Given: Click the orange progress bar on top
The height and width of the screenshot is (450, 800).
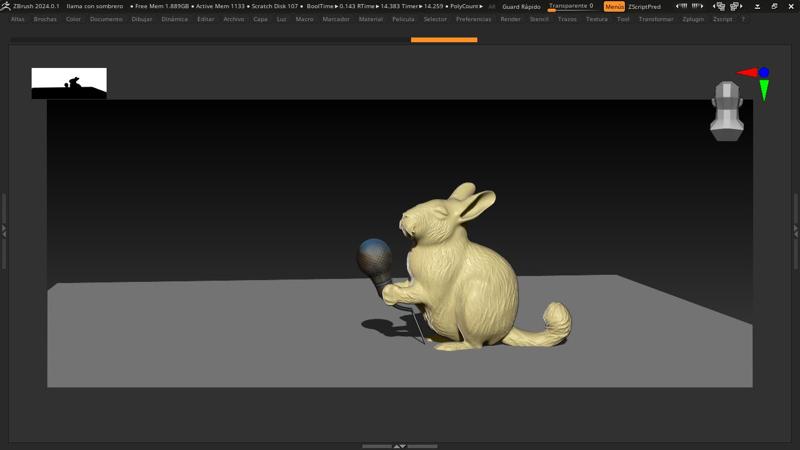Looking at the screenshot, I should [444, 40].
